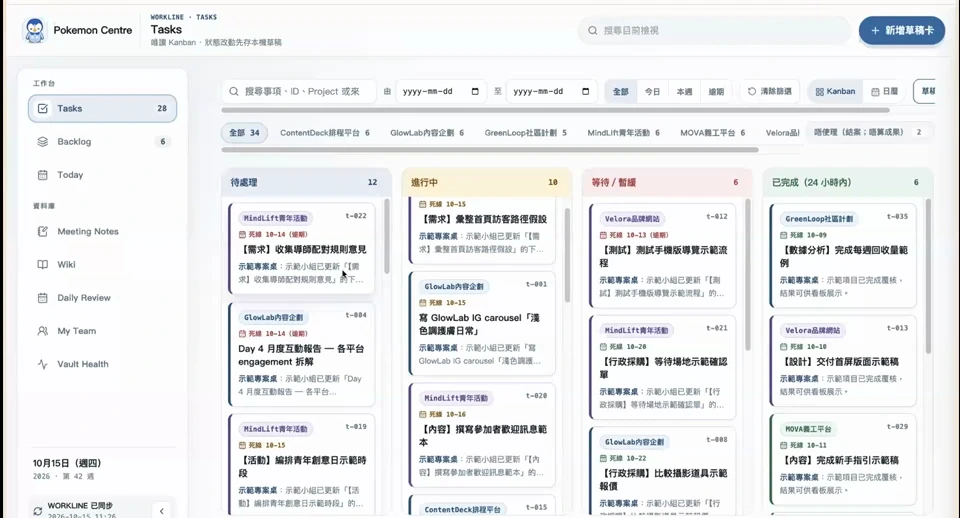Click the Vault Health pulse icon
This screenshot has height=518, width=960.
[x=42, y=364]
